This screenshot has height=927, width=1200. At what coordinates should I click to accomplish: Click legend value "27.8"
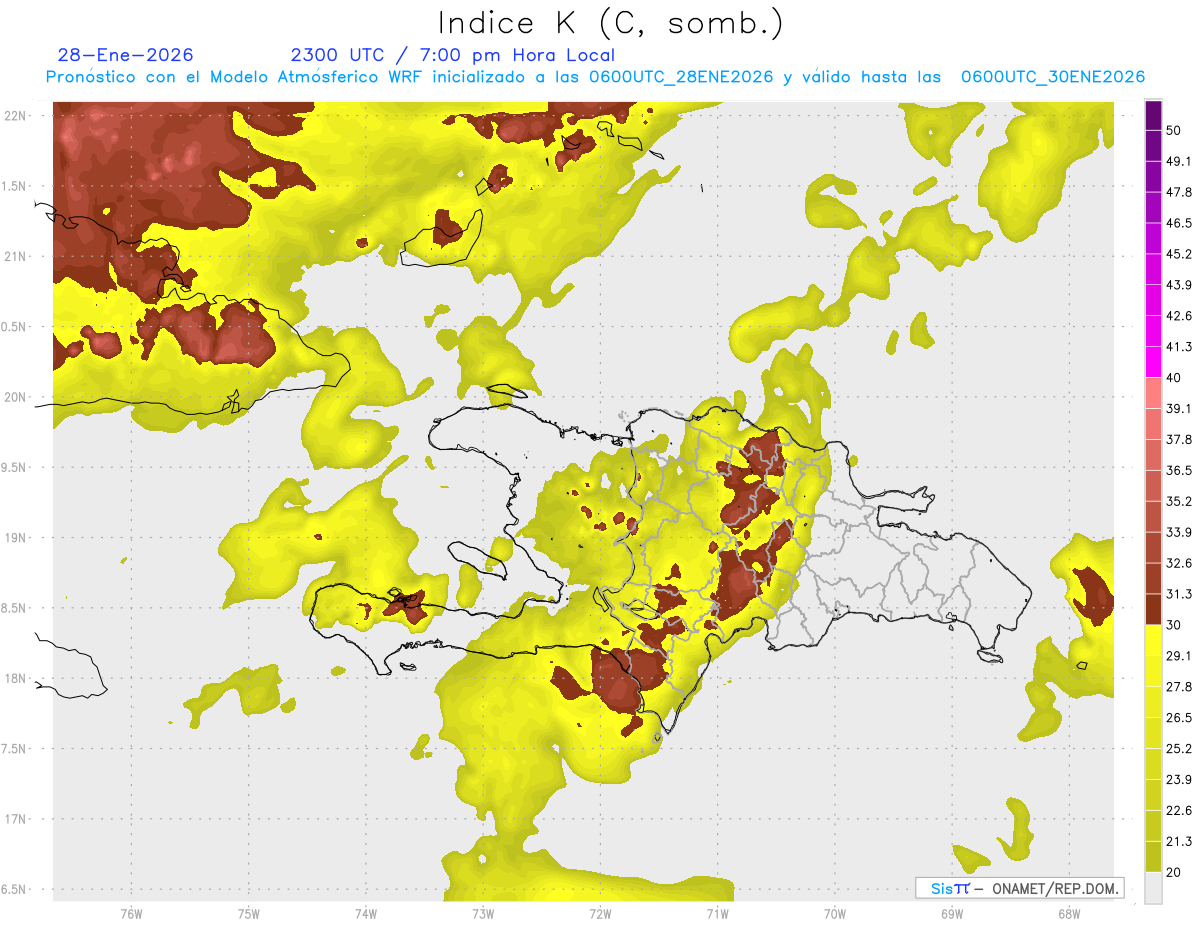coord(1179,686)
